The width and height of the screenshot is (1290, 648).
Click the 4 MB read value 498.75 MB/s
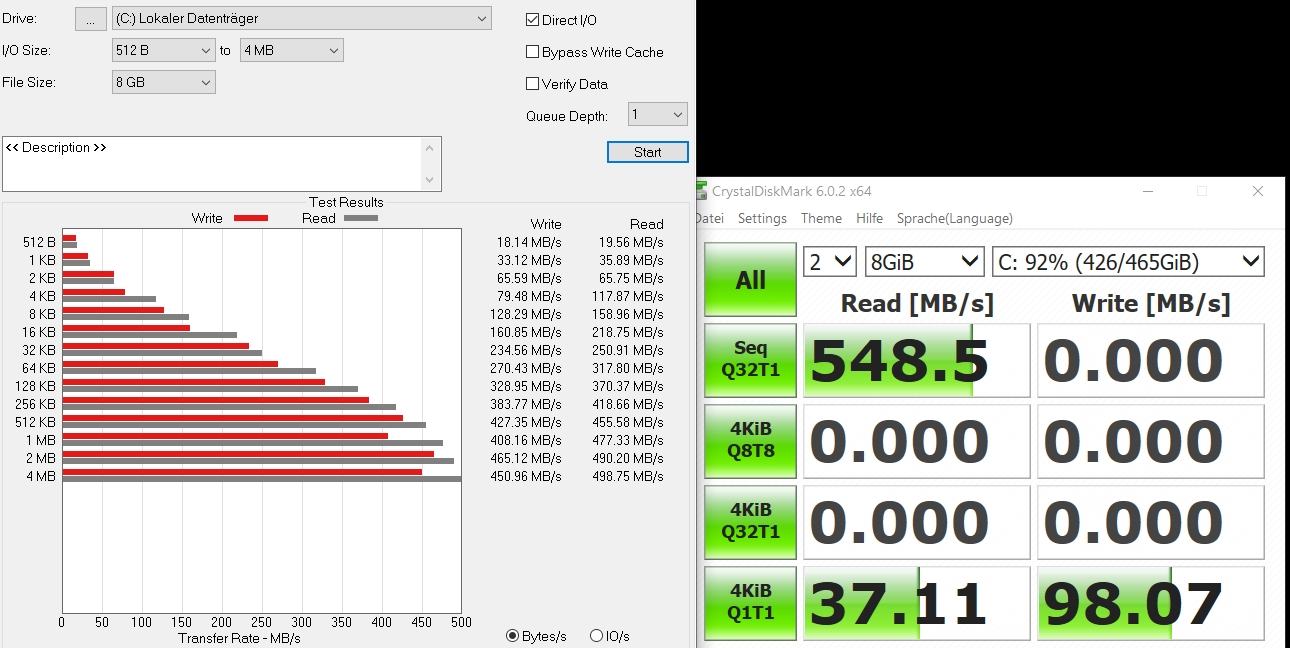pyautogui.click(x=628, y=476)
